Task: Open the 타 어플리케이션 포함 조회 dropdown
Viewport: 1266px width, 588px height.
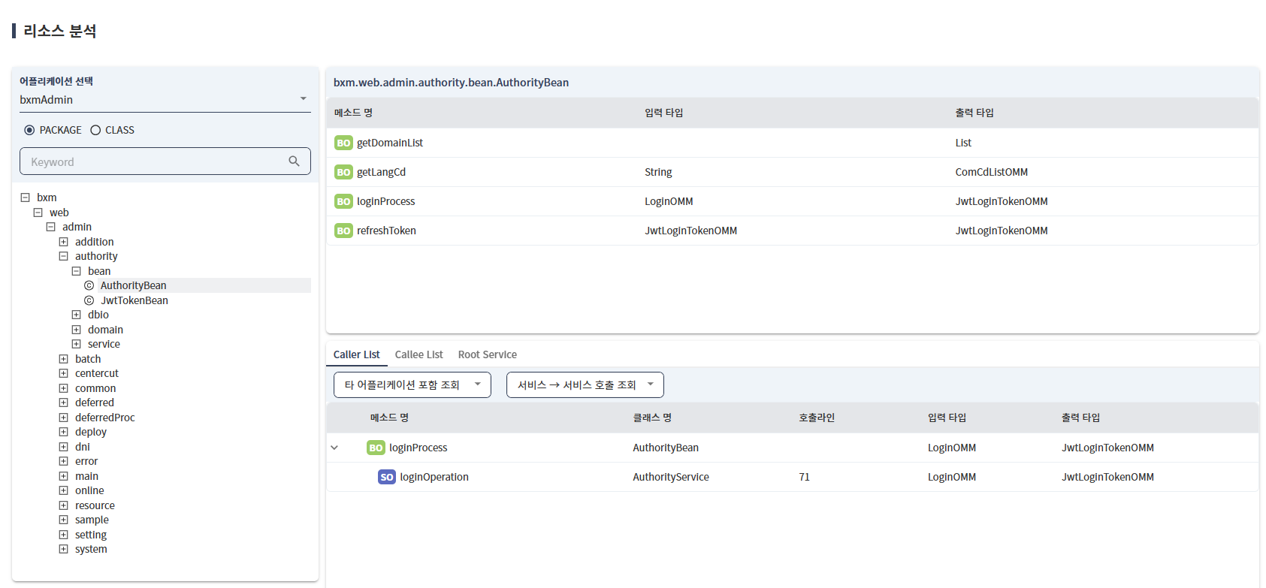Action: click(412, 385)
